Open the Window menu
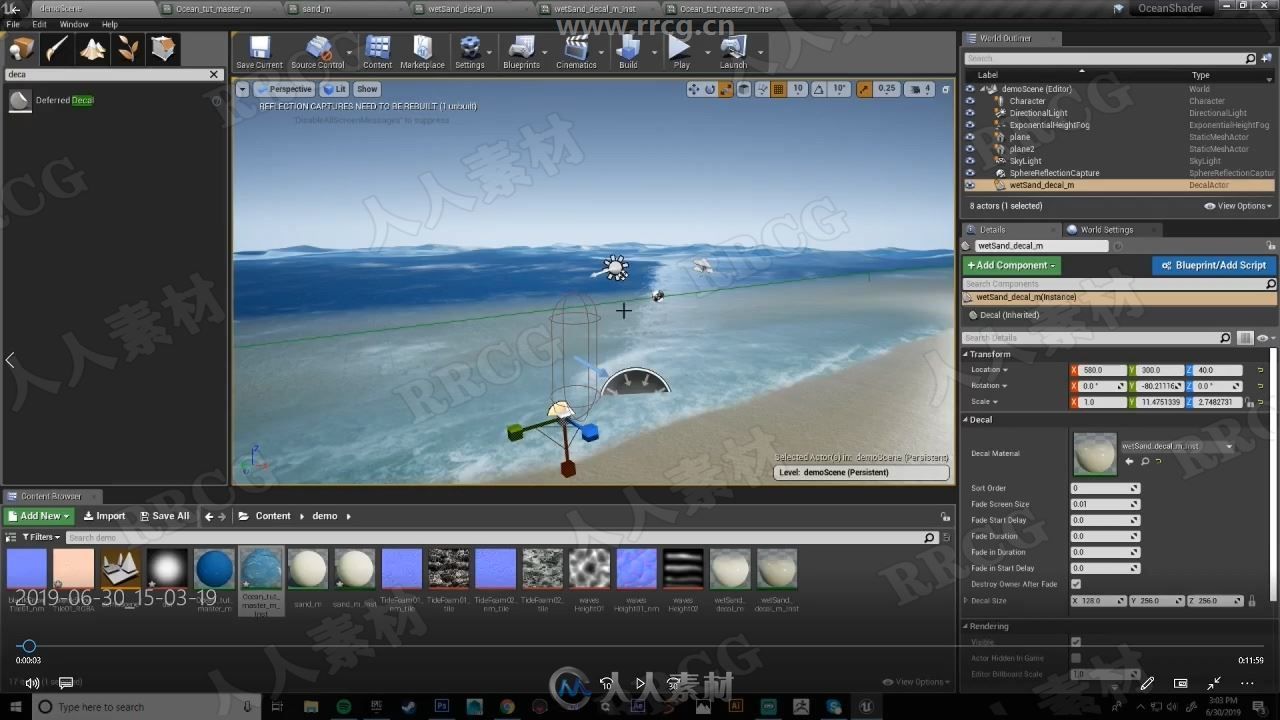The width and height of the screenshot is (1280, 720). point(73,24)
